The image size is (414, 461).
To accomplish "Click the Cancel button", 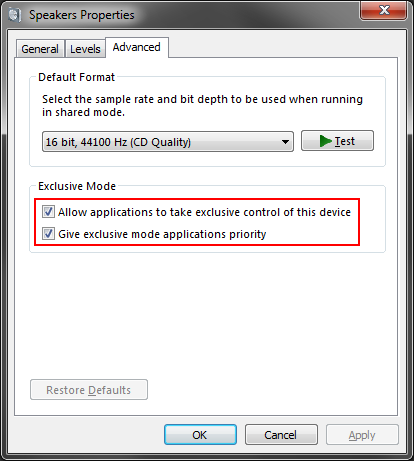I will tap(281, 435).
